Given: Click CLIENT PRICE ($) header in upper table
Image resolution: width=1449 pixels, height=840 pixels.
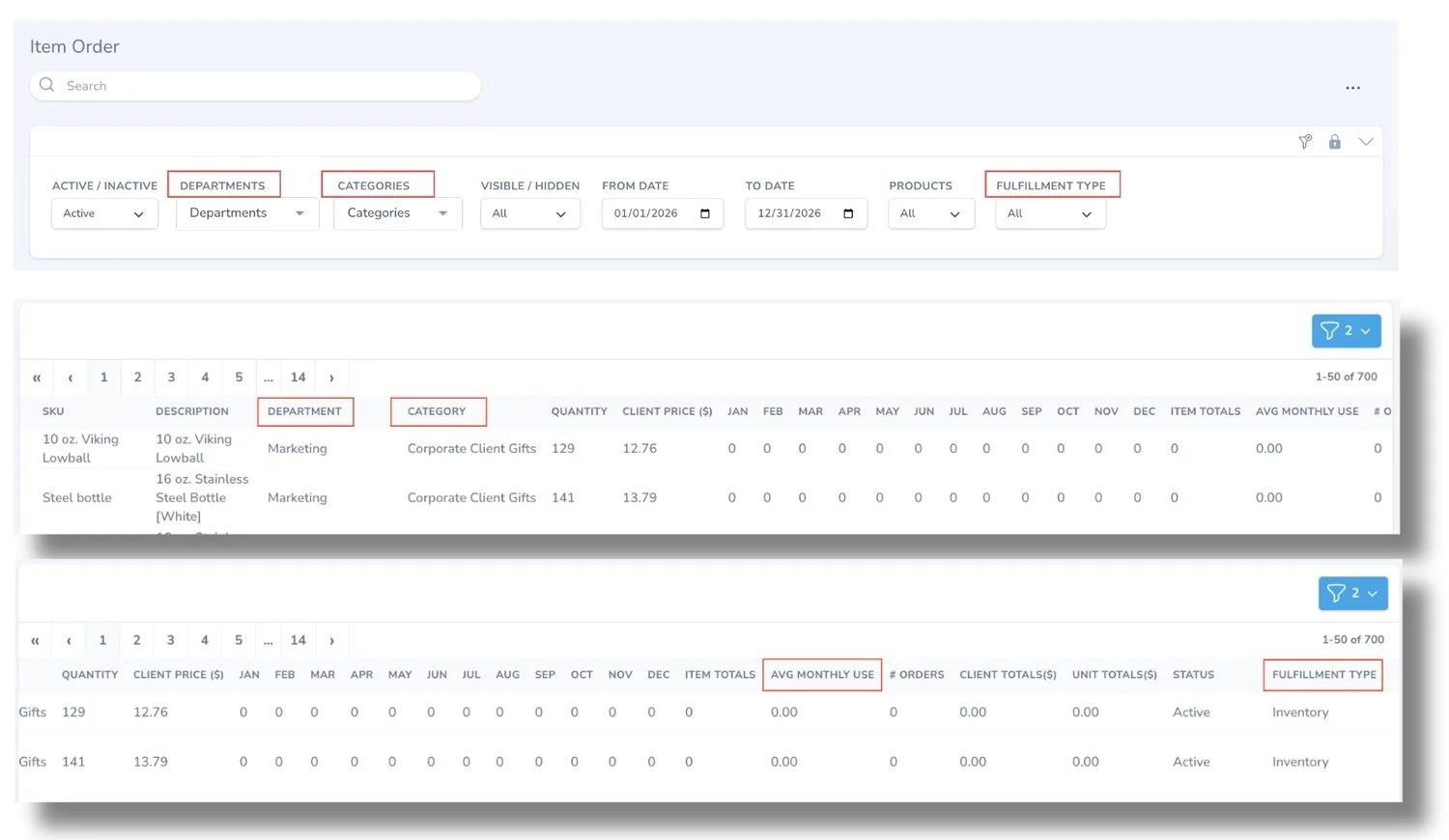Looking at the screenshot, I should click(x=668, y=411).
